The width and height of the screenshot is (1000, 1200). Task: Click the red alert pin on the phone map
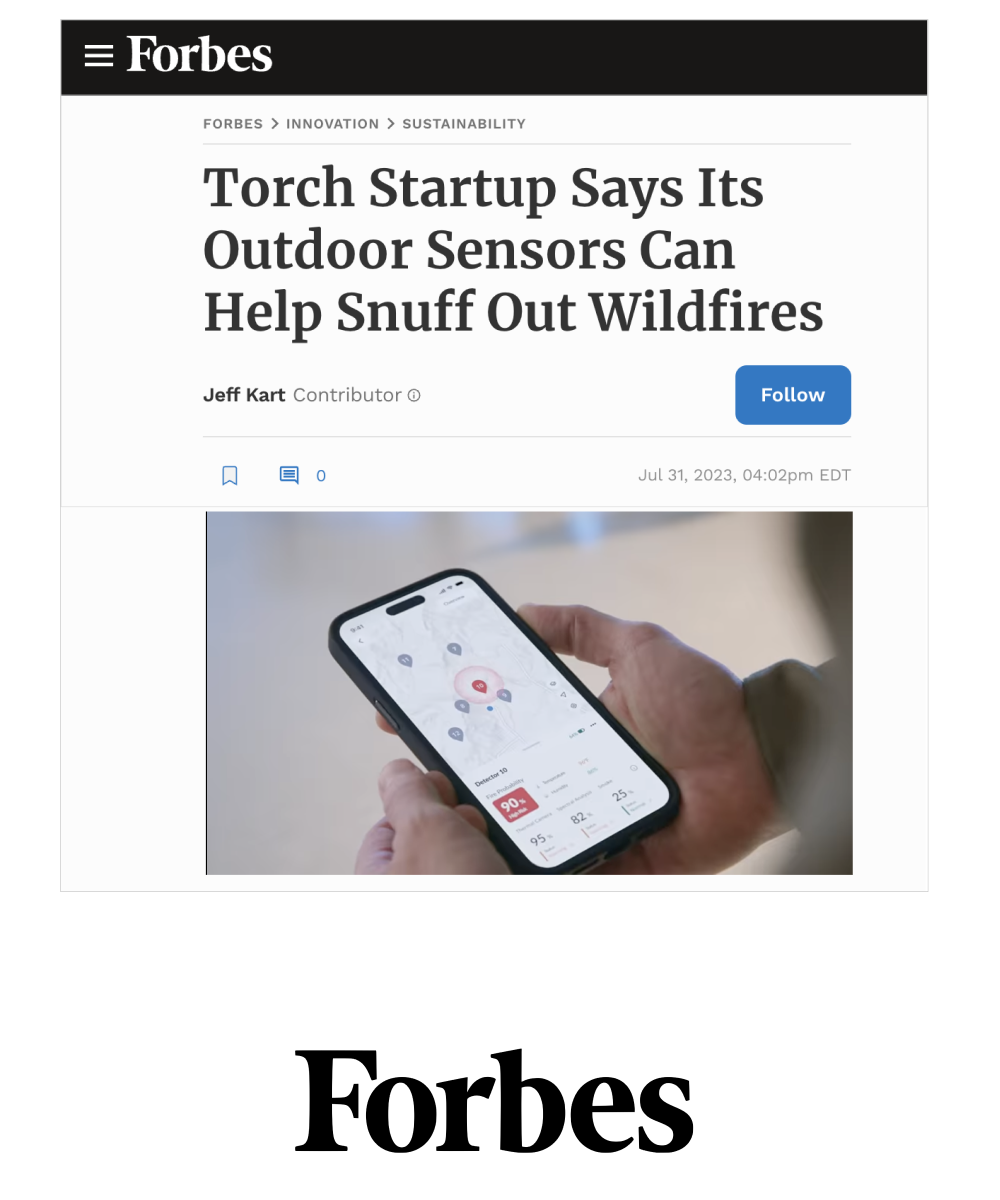tap(480, 685)
